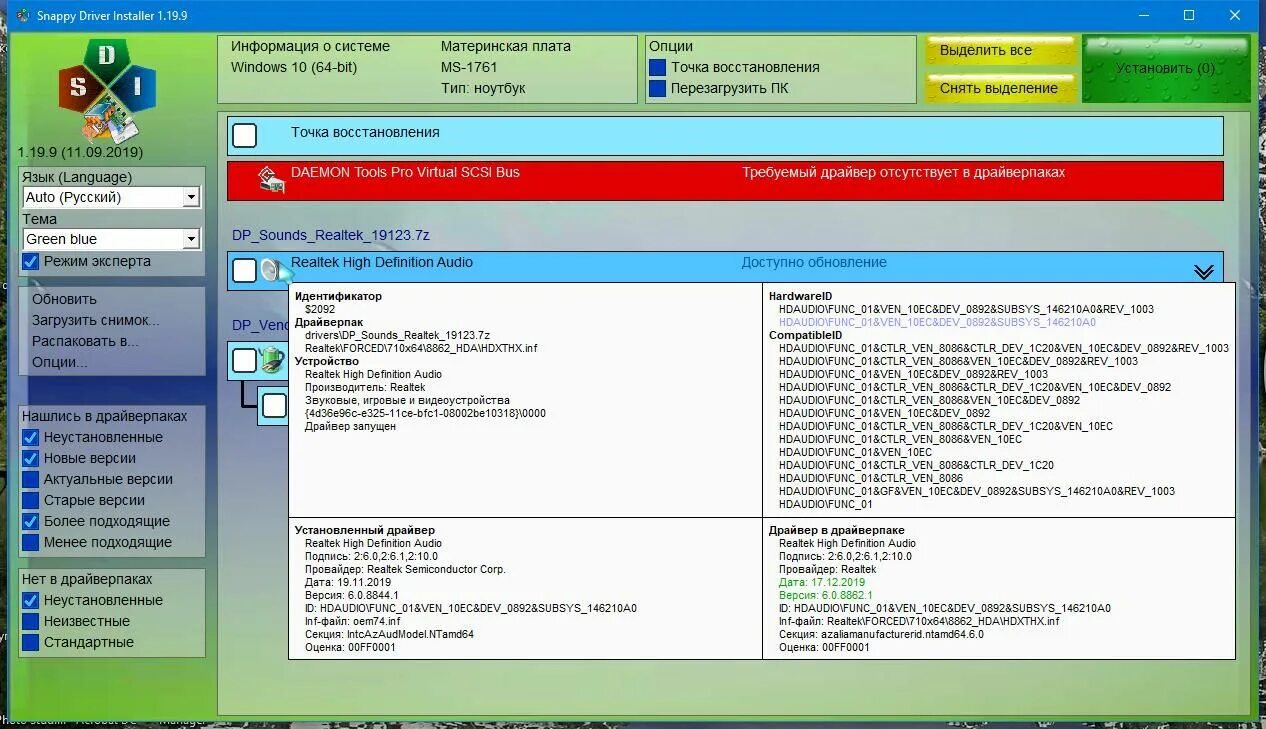Select the Realtek High Definition Audio driver checkbox

point(244,270)
